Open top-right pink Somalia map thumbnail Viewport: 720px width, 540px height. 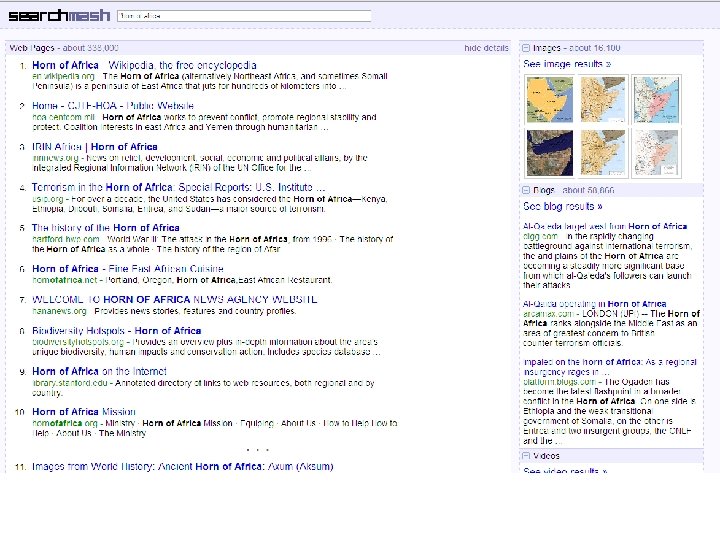point(656,99)
